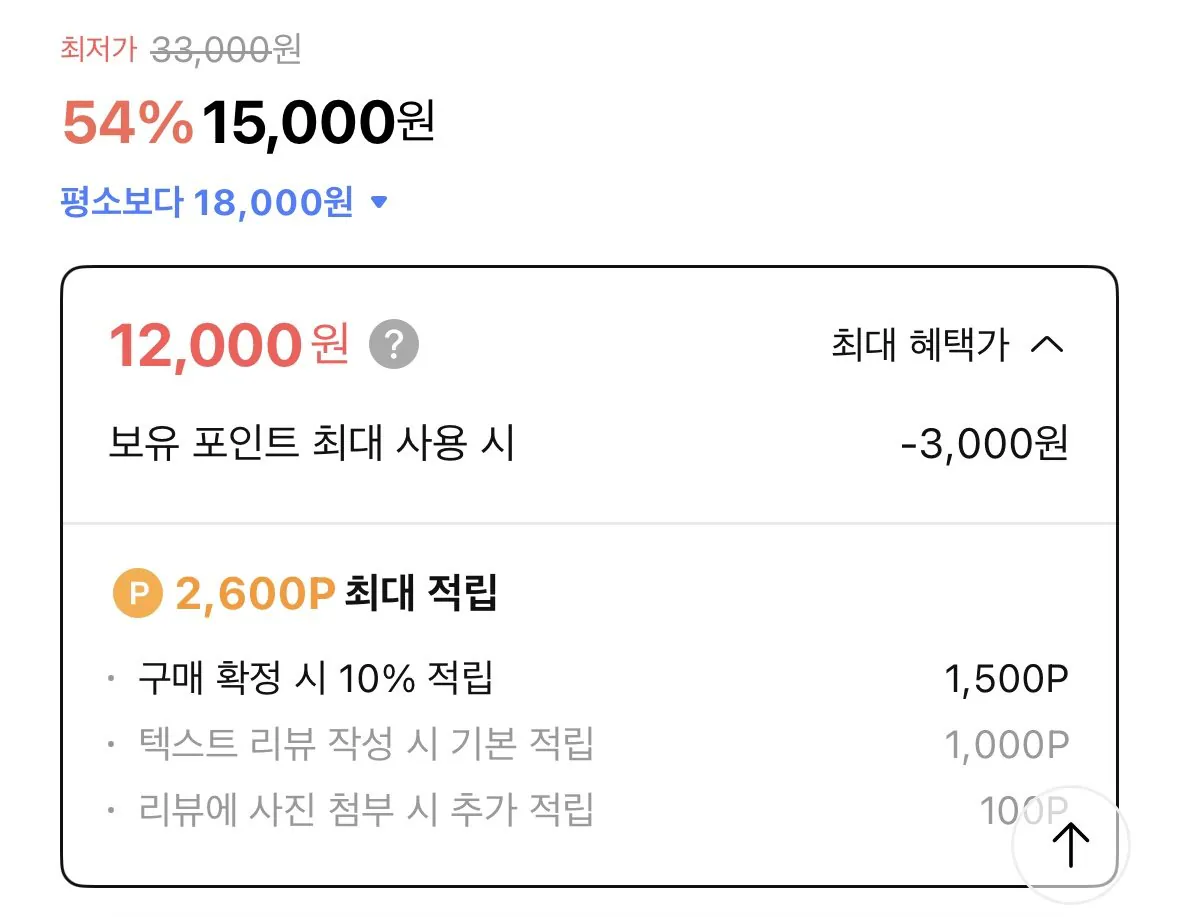Tap the red 최저가 label

tap(98, 49)
